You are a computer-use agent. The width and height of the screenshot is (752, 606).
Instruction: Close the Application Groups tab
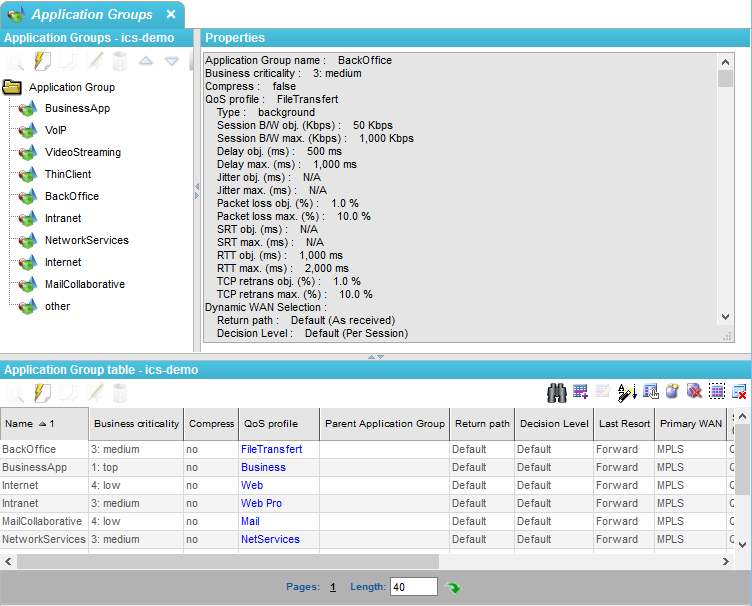(x=171, y=15)
